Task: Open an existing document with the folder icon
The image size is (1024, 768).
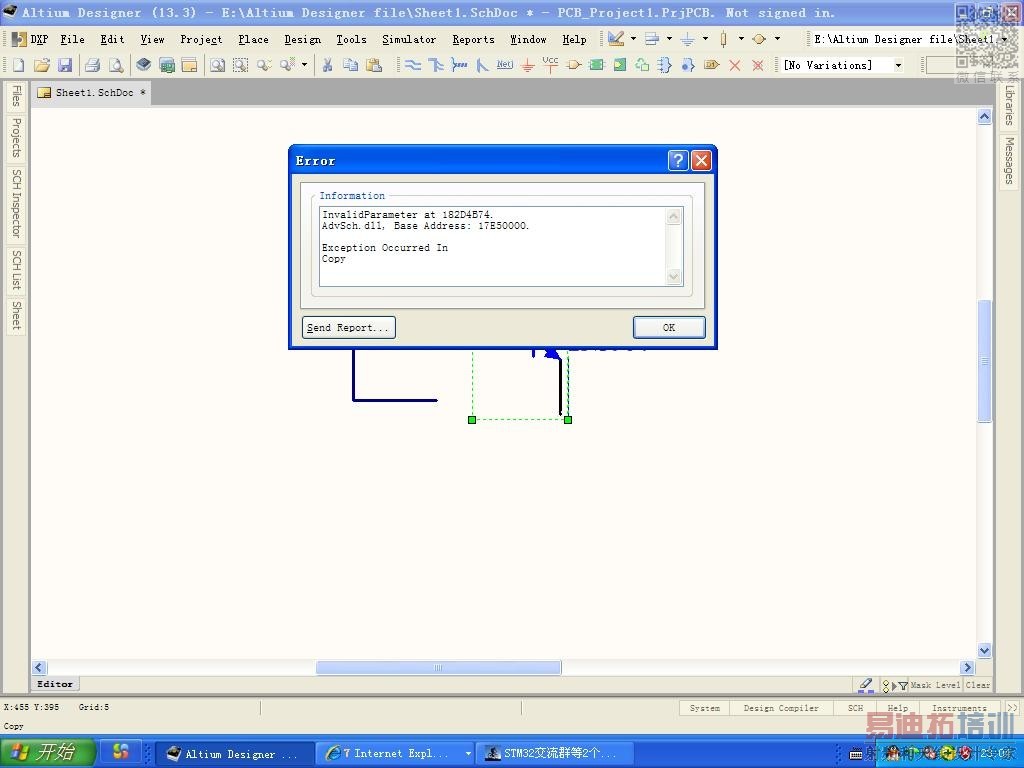Action: point(42,65)
